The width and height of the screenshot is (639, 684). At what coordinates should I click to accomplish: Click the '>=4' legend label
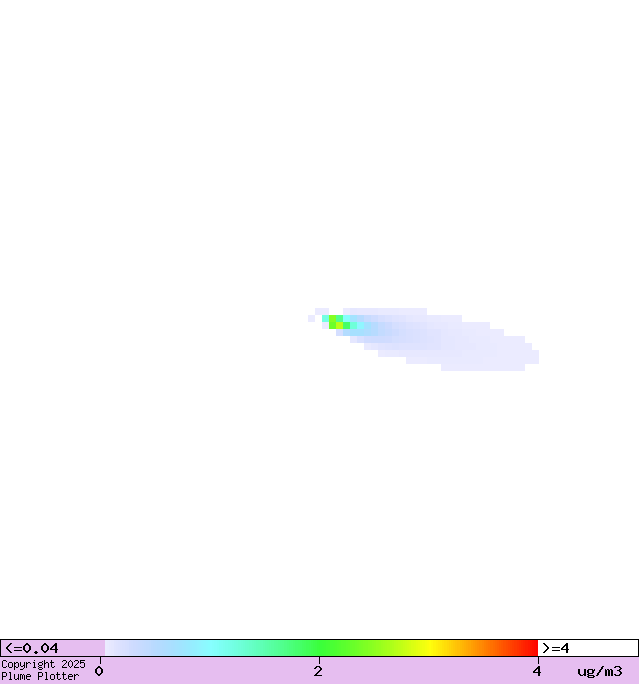point(555,648)
